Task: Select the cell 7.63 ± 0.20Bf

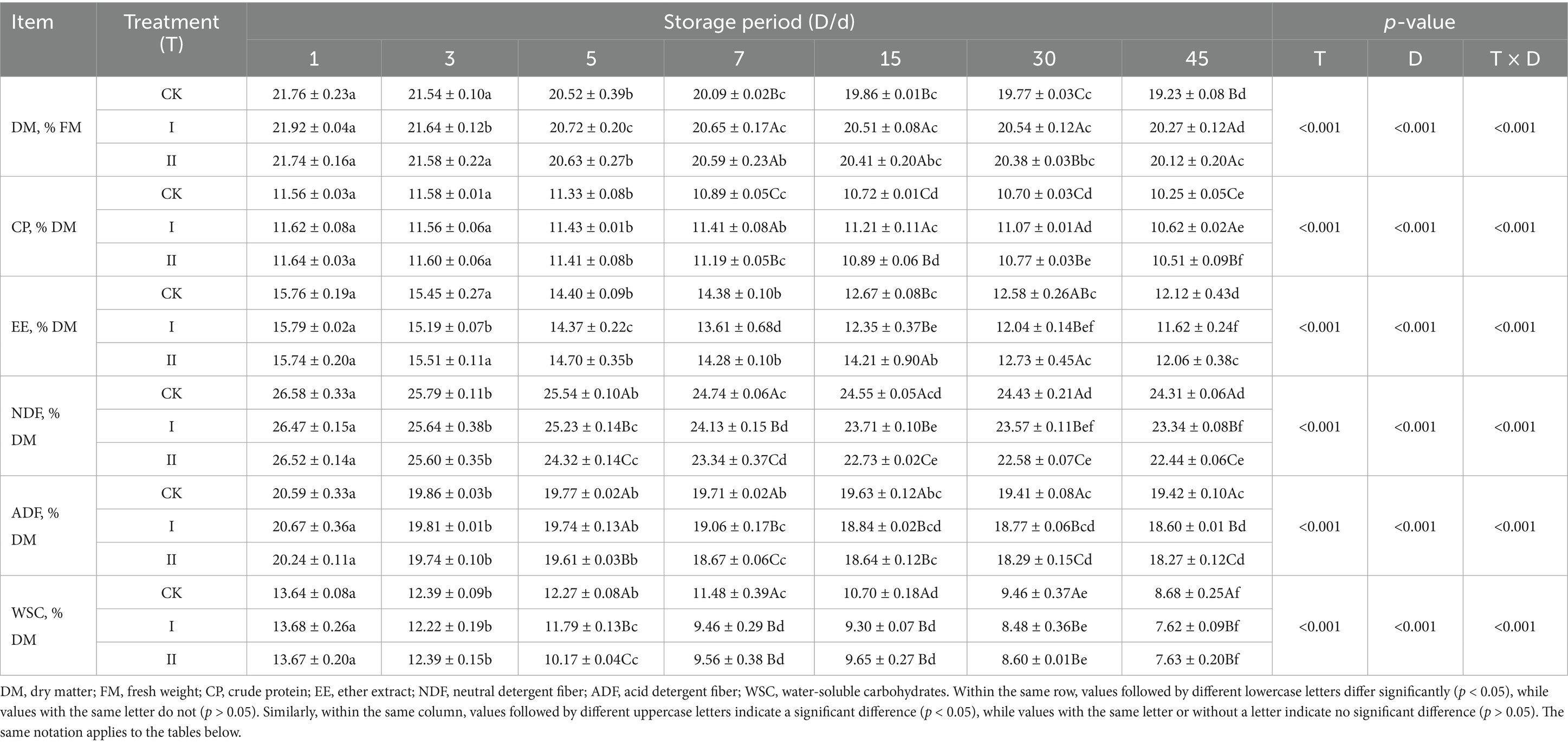Action: pyautogui.click(x=1196, y=659)
